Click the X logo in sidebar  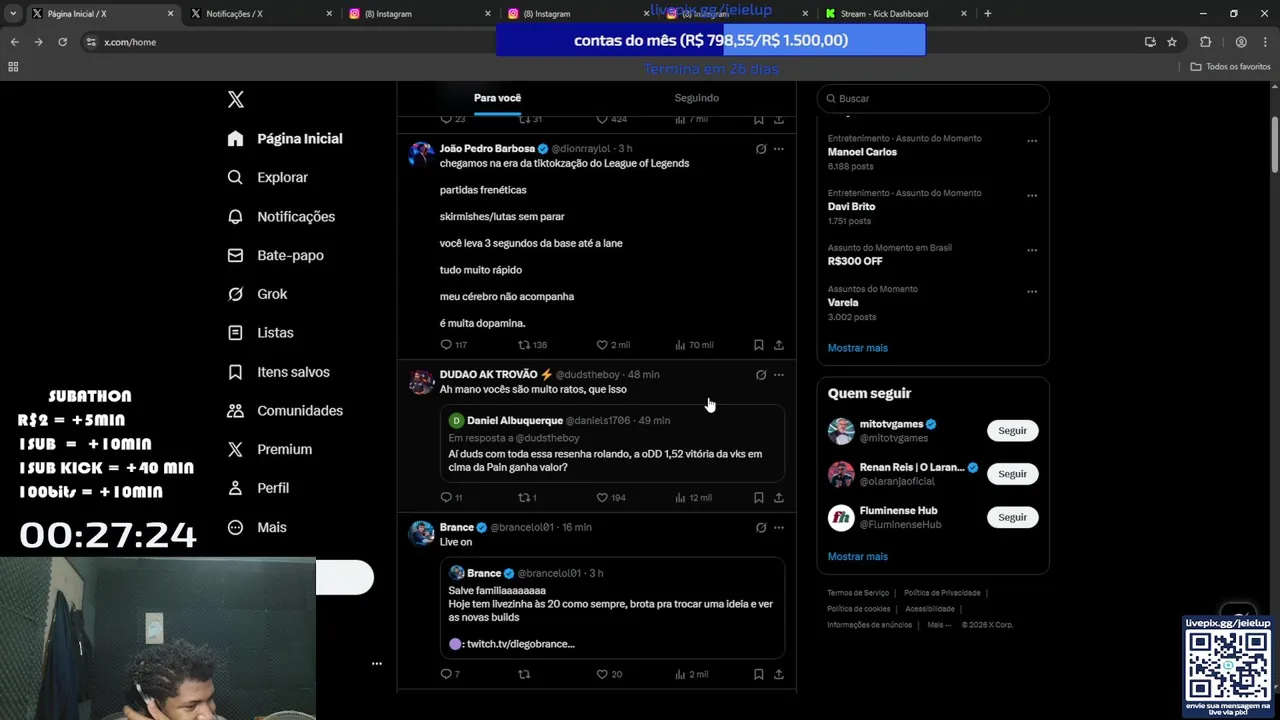tap(236, 99)
